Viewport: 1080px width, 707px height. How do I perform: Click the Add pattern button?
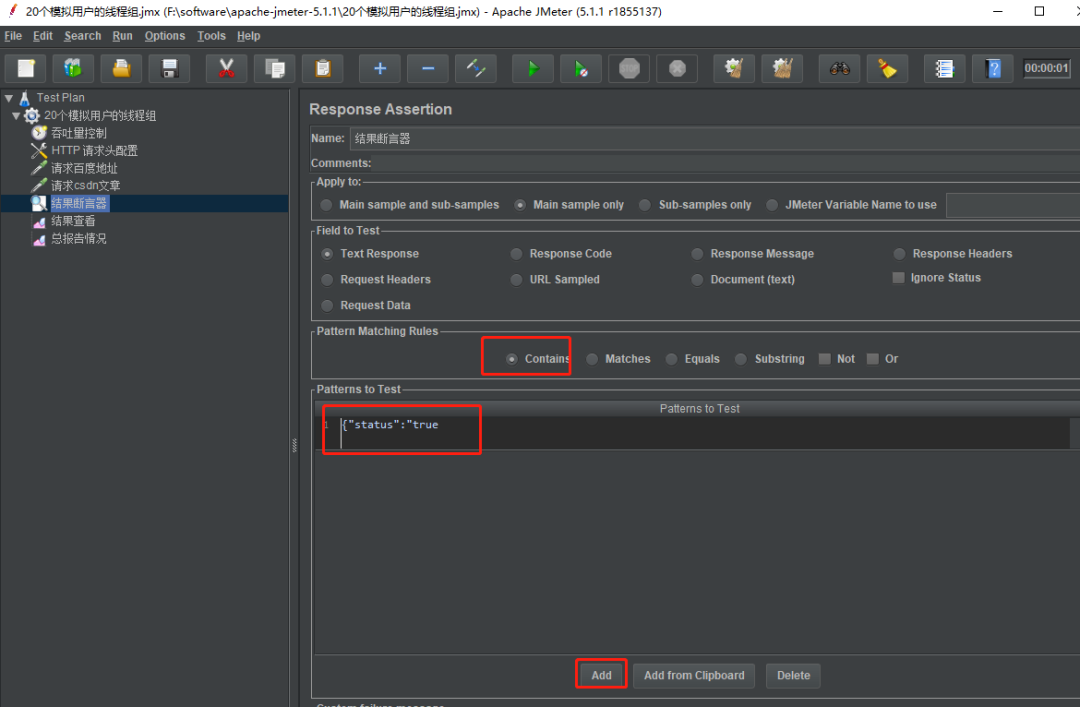601,675
